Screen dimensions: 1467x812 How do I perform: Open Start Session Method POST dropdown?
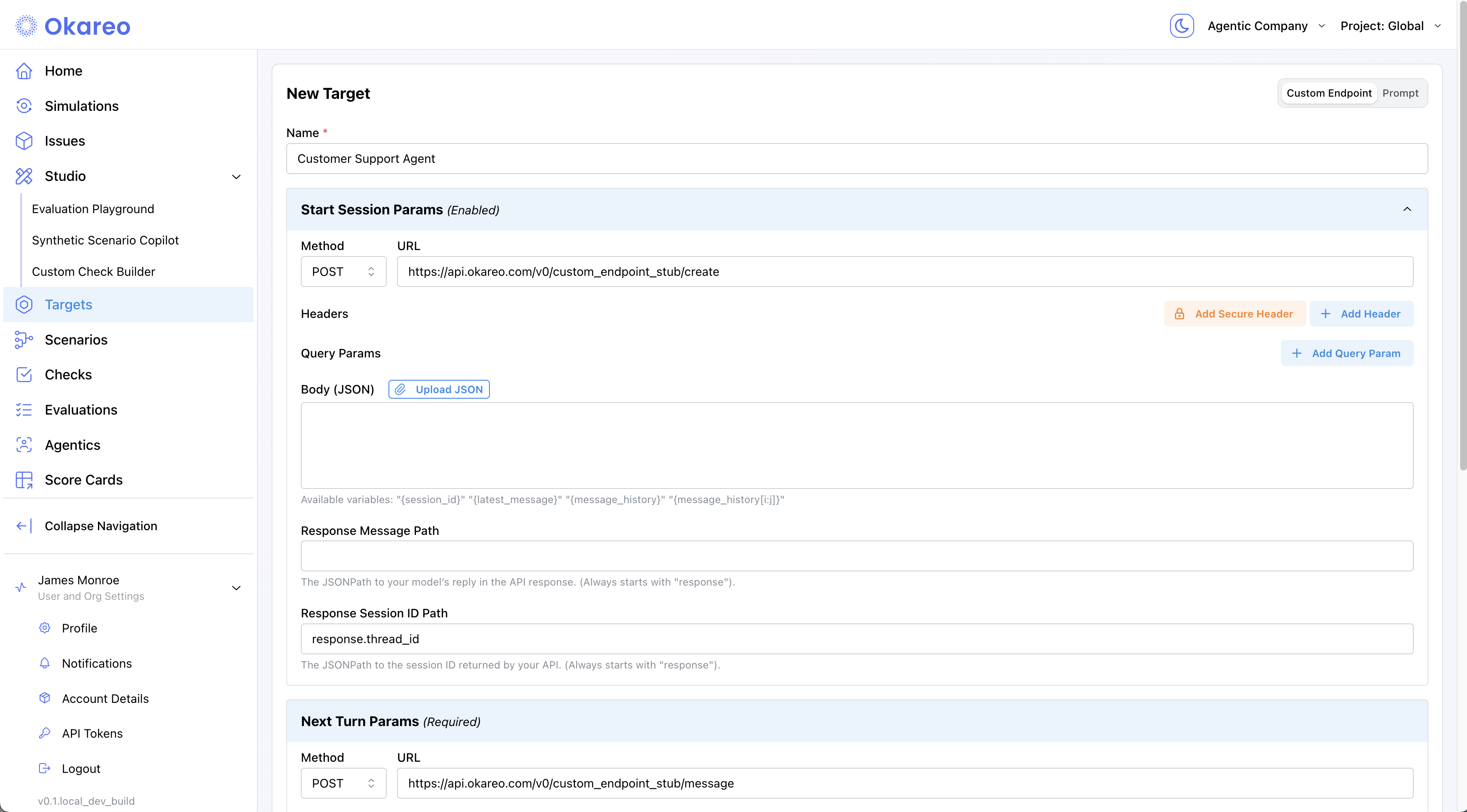coord(343,272)
